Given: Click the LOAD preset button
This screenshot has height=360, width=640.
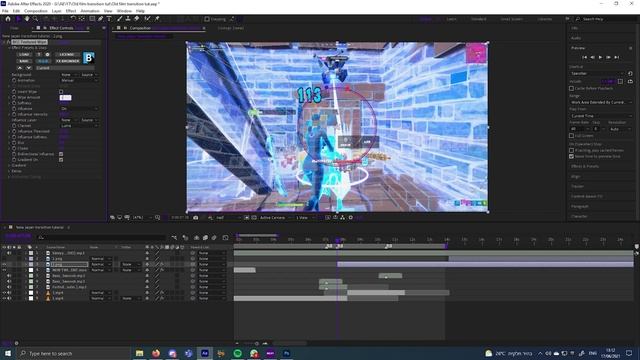Looking at the screenshot, I should tap(24, 54).
